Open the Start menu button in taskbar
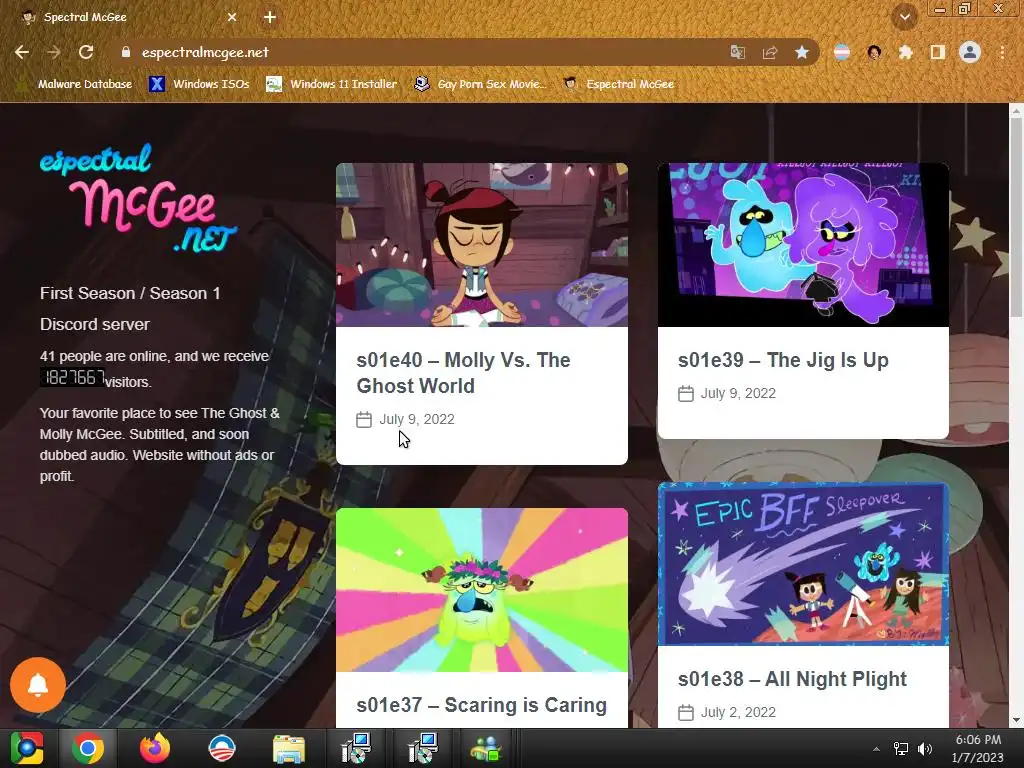Viewport: 1024px width, 768px height. pyautogui.click(x=27, y=748)
